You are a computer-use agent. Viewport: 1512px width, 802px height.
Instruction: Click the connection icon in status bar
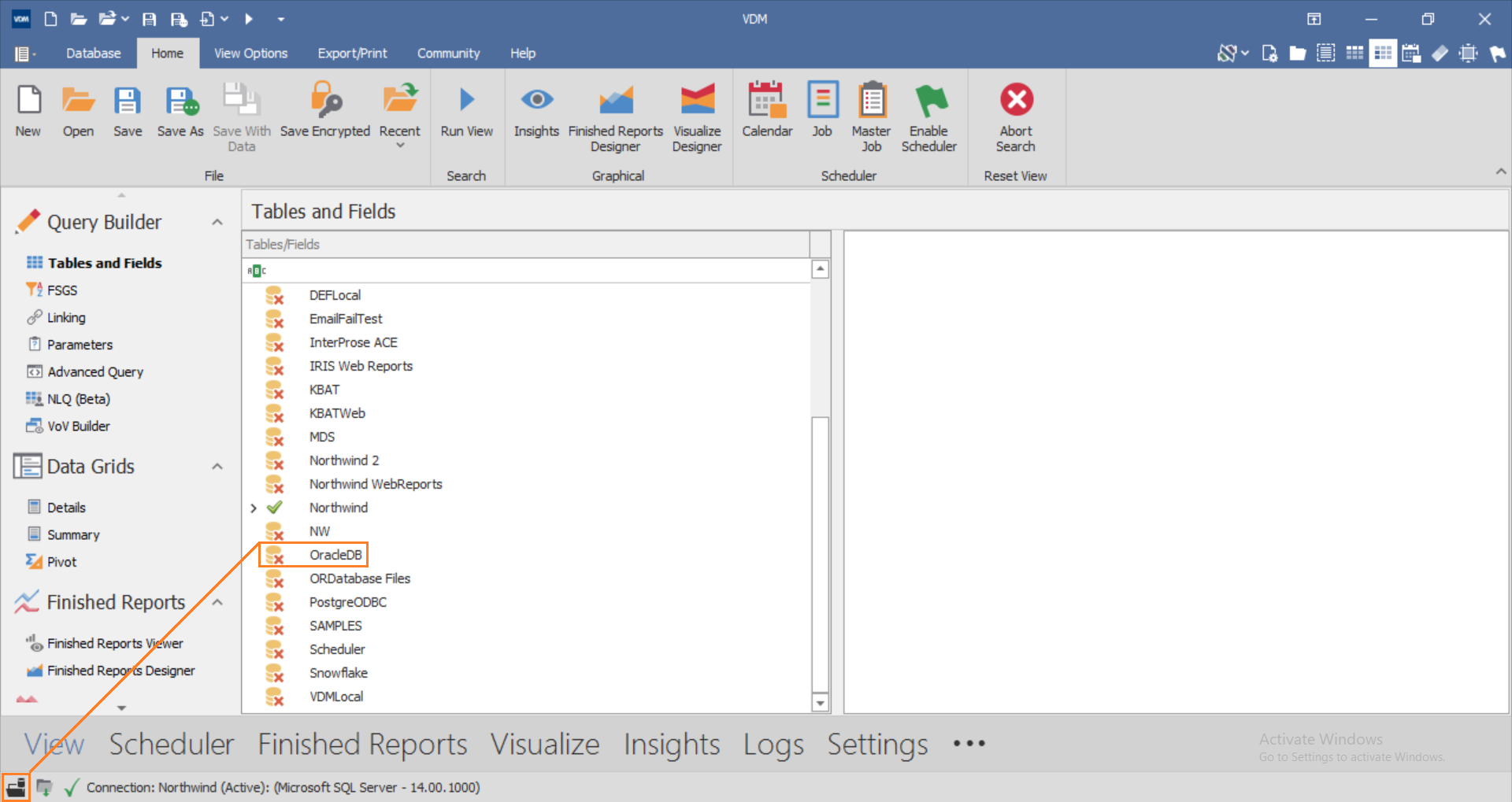(x=16, y=787)
